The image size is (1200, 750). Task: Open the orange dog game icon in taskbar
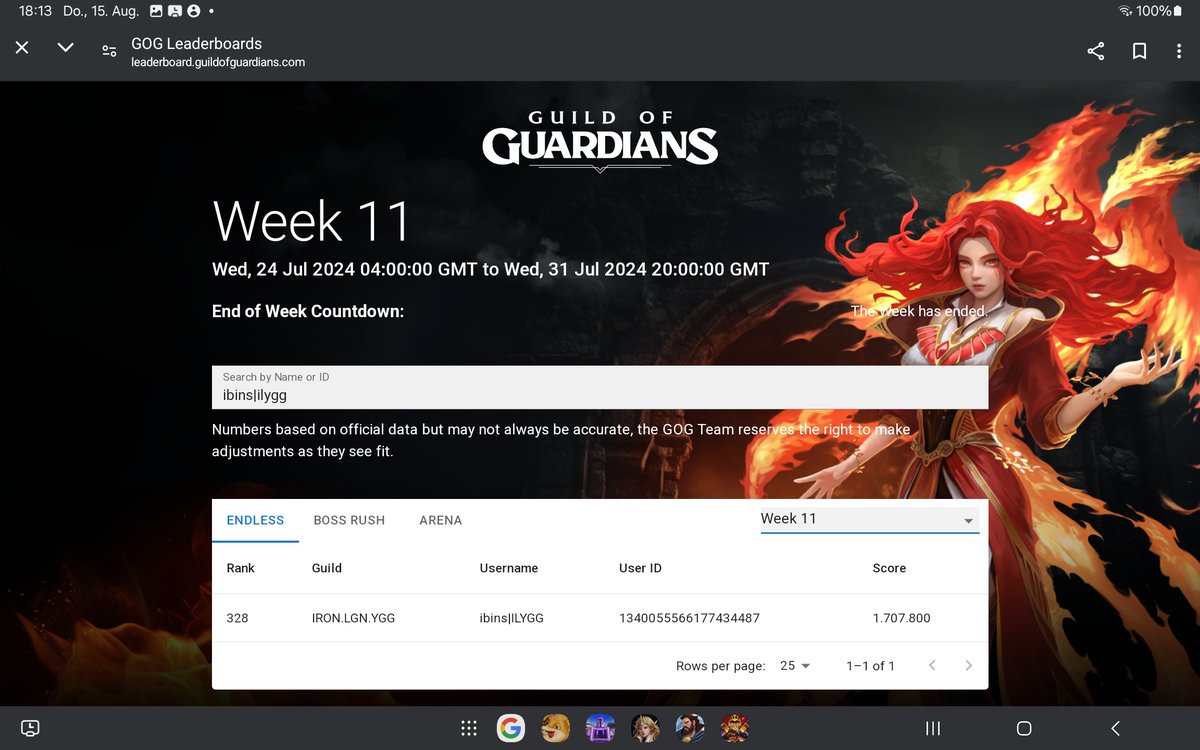555,728
